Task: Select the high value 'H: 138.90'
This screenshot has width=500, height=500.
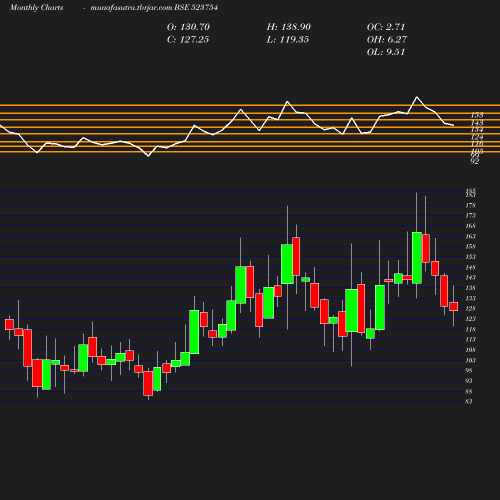Action: click(x=288, y=27)
